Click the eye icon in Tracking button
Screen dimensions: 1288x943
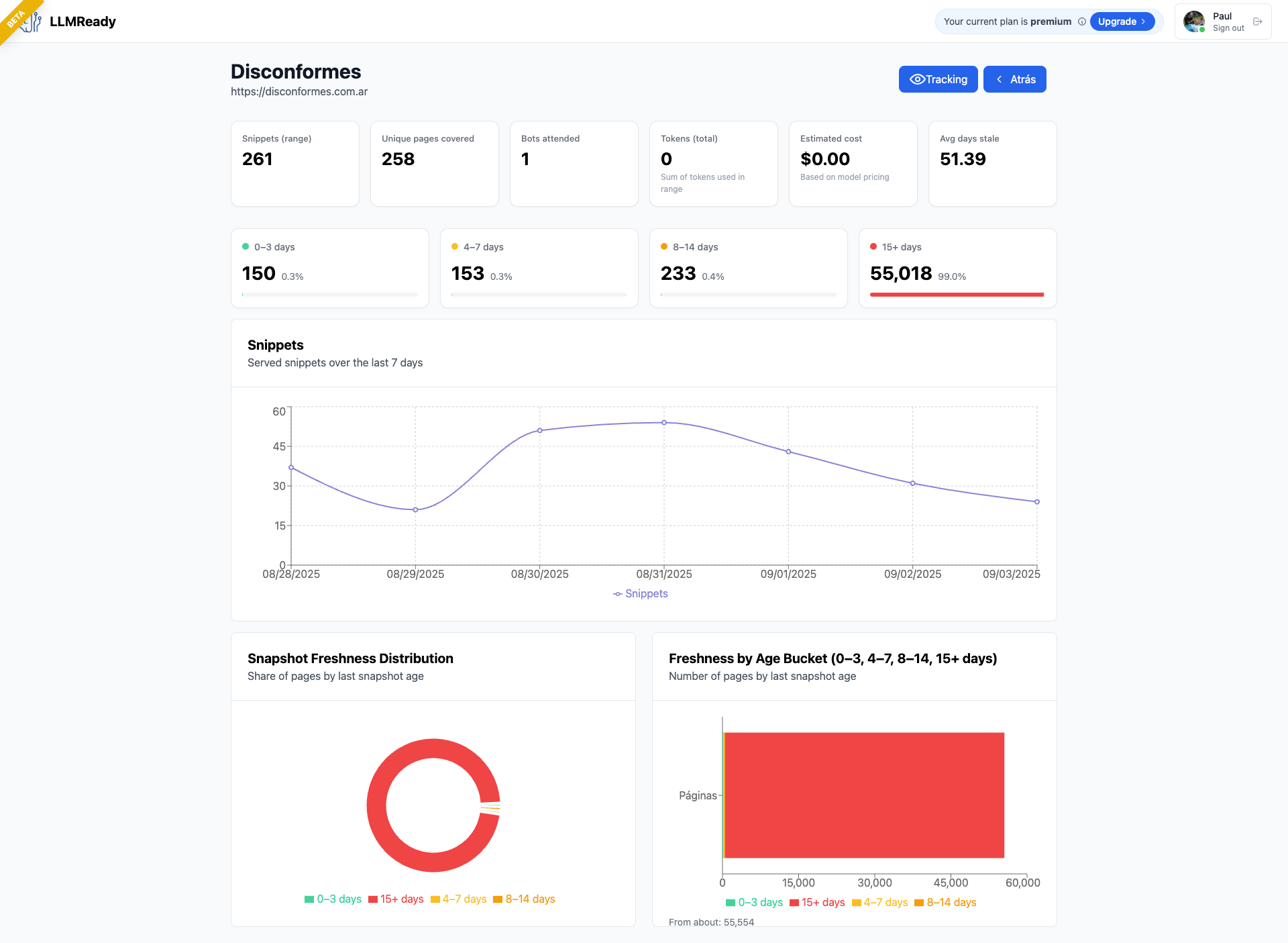(x=917, y=79)
